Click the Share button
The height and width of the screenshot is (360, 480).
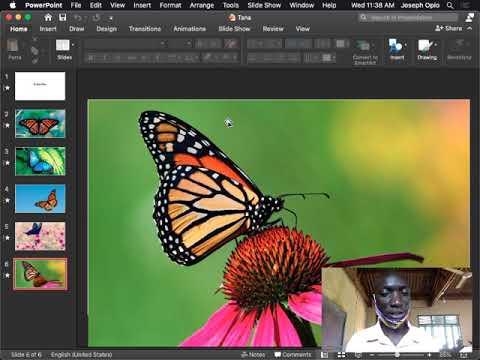[x=449, y=29]
